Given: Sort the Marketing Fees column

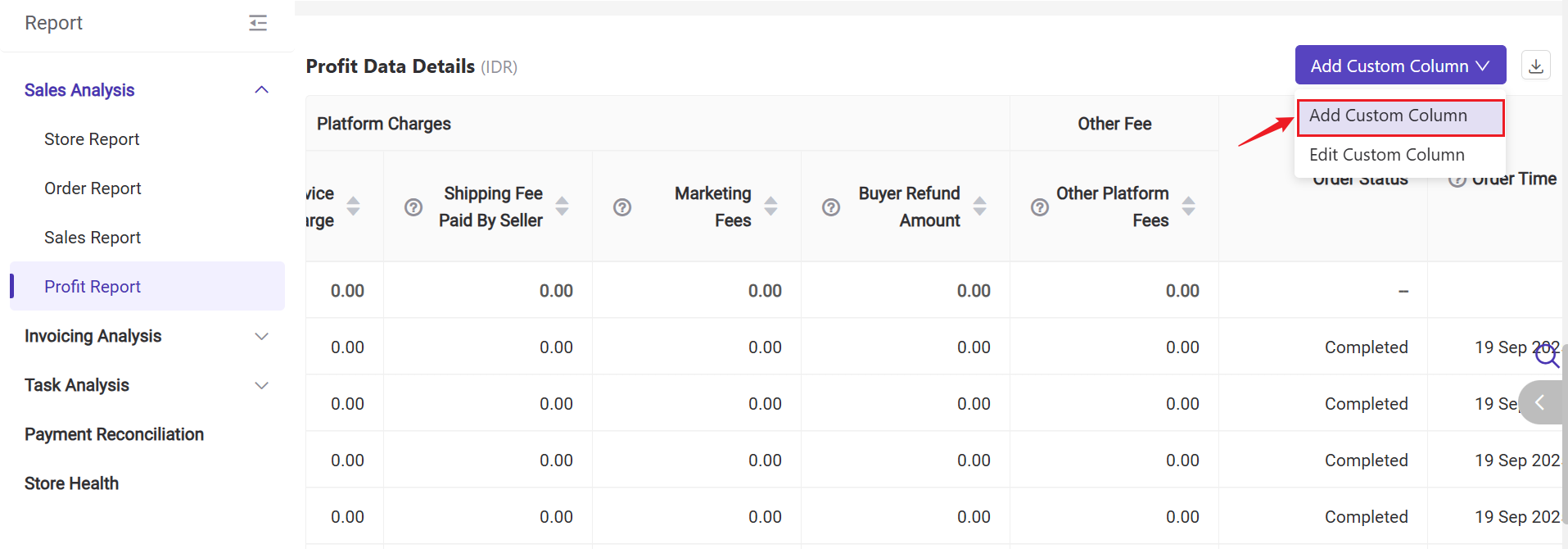Looking at the screenshot, I should click(x=770, y=206).
